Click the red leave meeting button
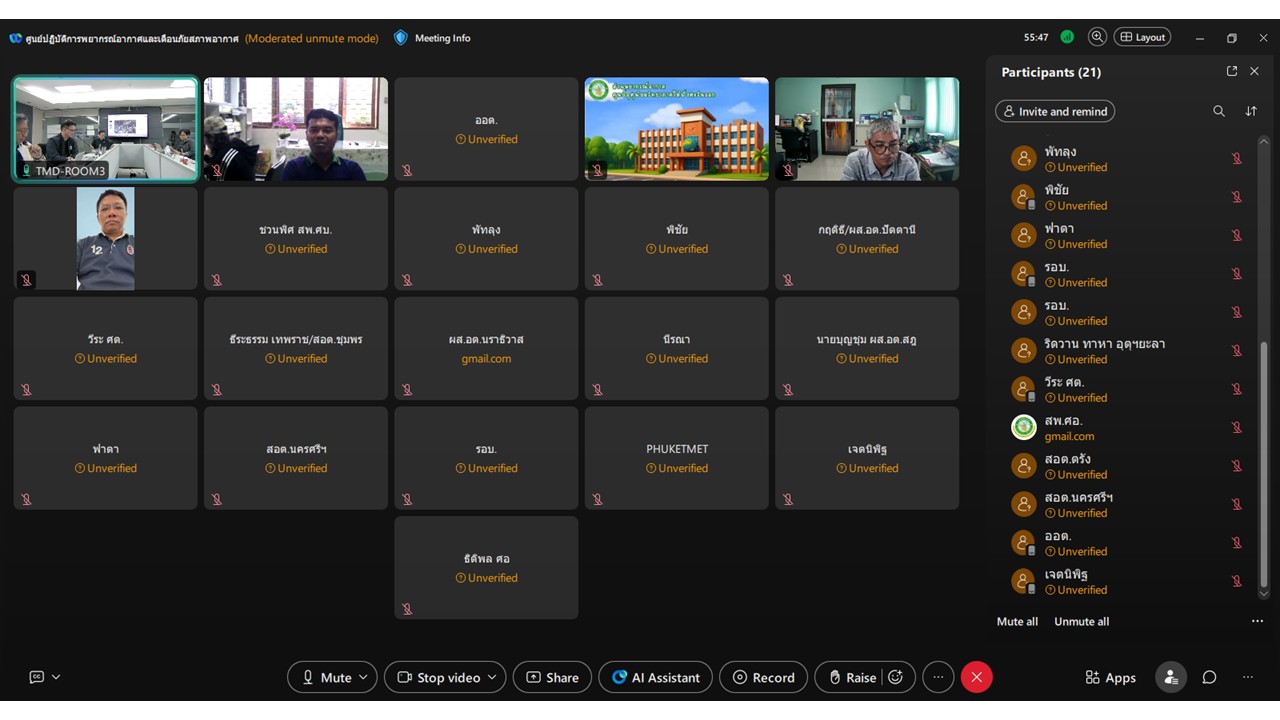The height and width of the screenshot is (720, 1280). click(x=976, y=677)
